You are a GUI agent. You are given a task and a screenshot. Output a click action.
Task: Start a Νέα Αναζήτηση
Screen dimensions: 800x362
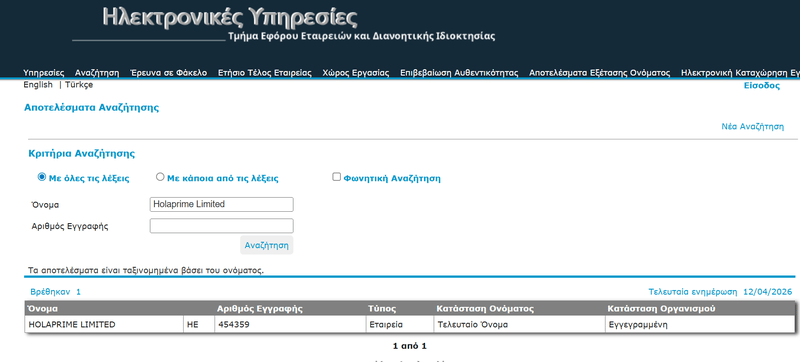[753, 126]
